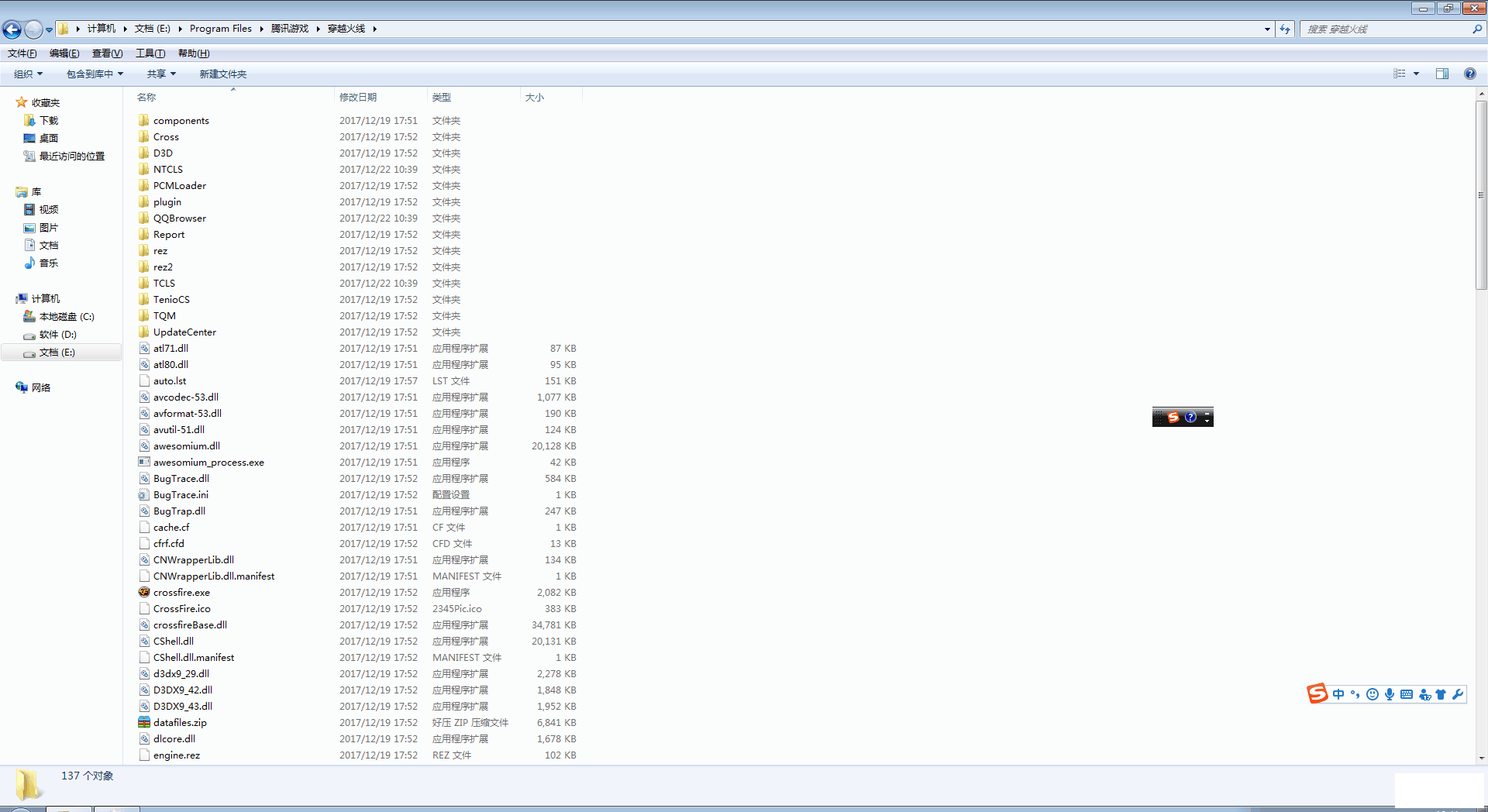Click the change view icon
Viewport: 1488px width, 812px height.
pyautogui.click(x=1400, y=74)
